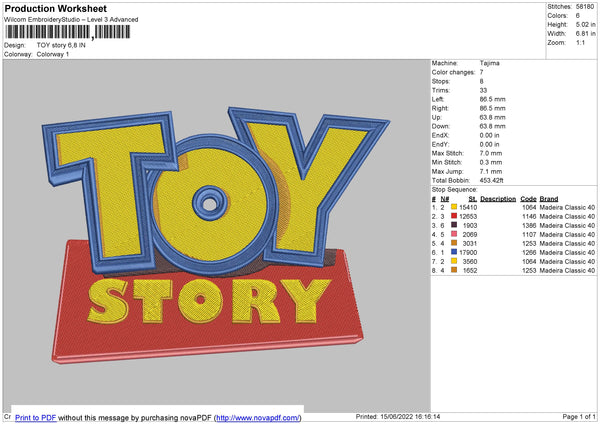Image resolution: width=600 pixels, height=424 pixels.
Task: Click the Width value 6.81 in
Action: click(585, 34)
